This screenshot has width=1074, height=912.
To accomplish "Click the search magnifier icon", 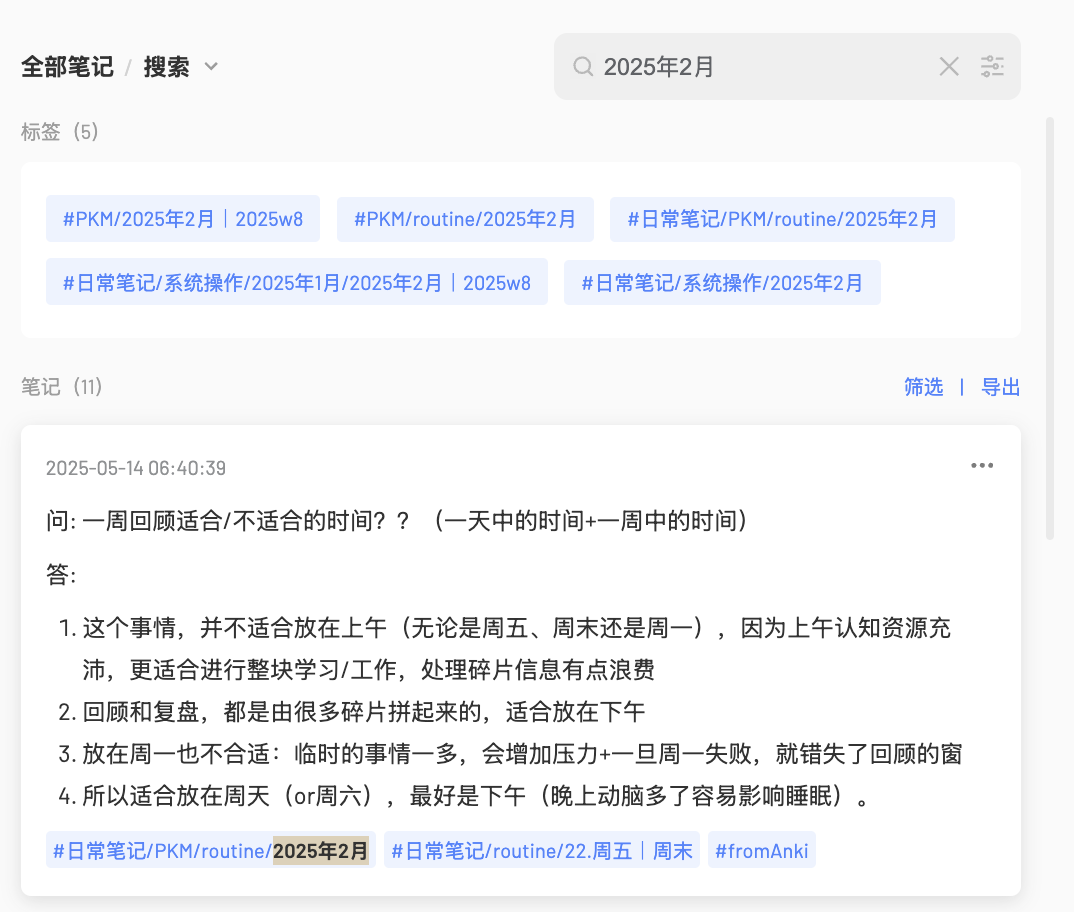I will [583, 66].
